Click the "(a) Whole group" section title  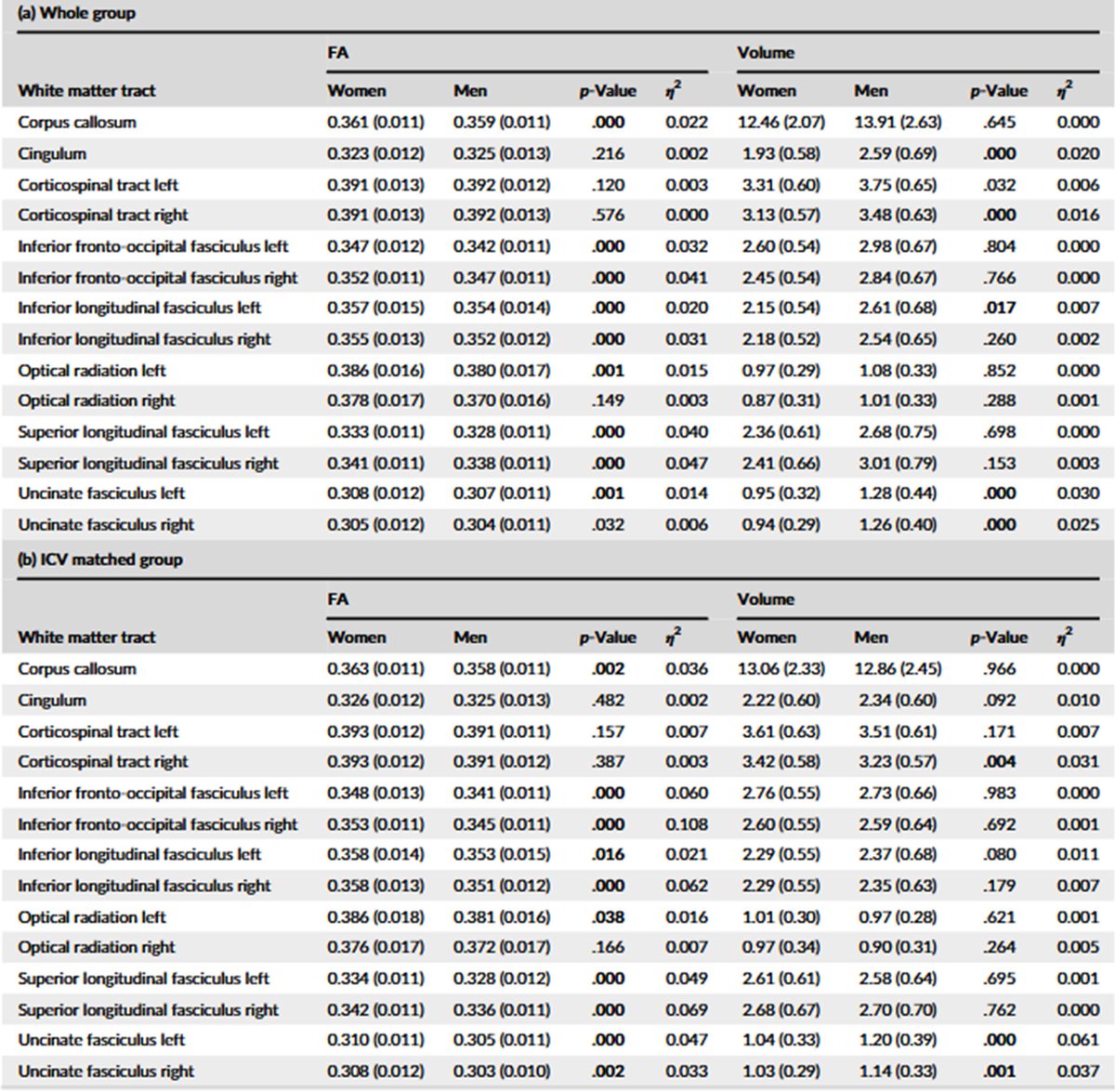76,13
